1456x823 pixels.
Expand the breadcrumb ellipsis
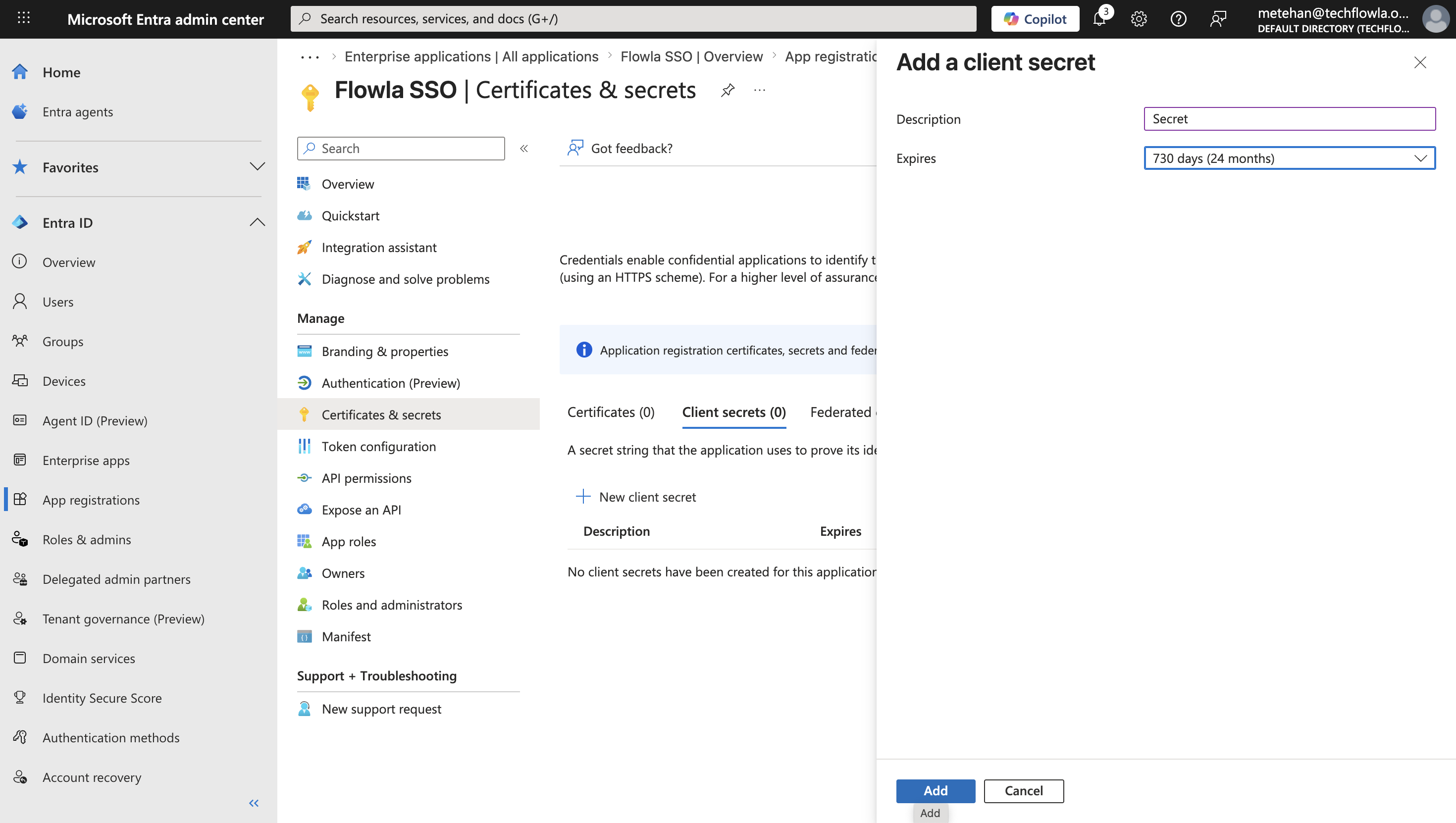tap(310, 56)
